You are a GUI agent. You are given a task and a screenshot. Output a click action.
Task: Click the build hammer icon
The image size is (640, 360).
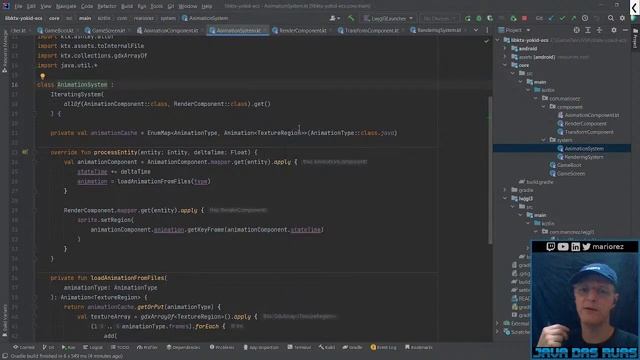pos(351,18)
